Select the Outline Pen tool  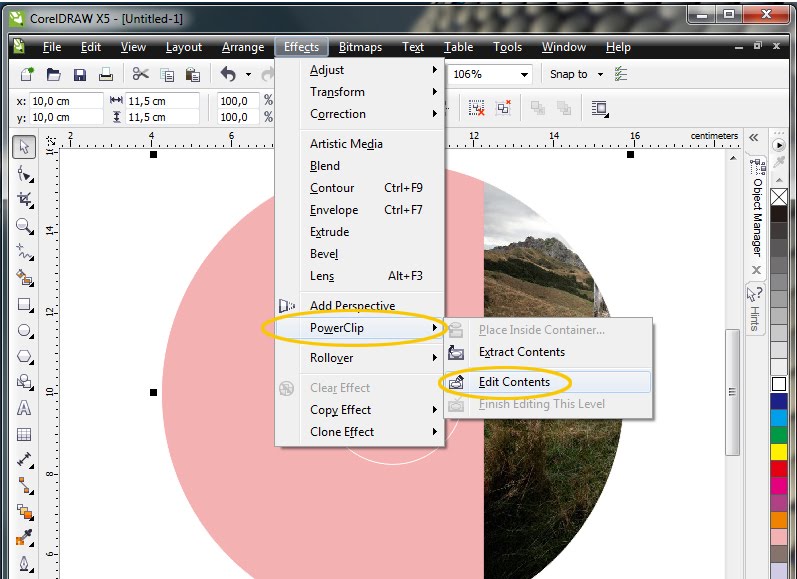[x=24, y=564]
